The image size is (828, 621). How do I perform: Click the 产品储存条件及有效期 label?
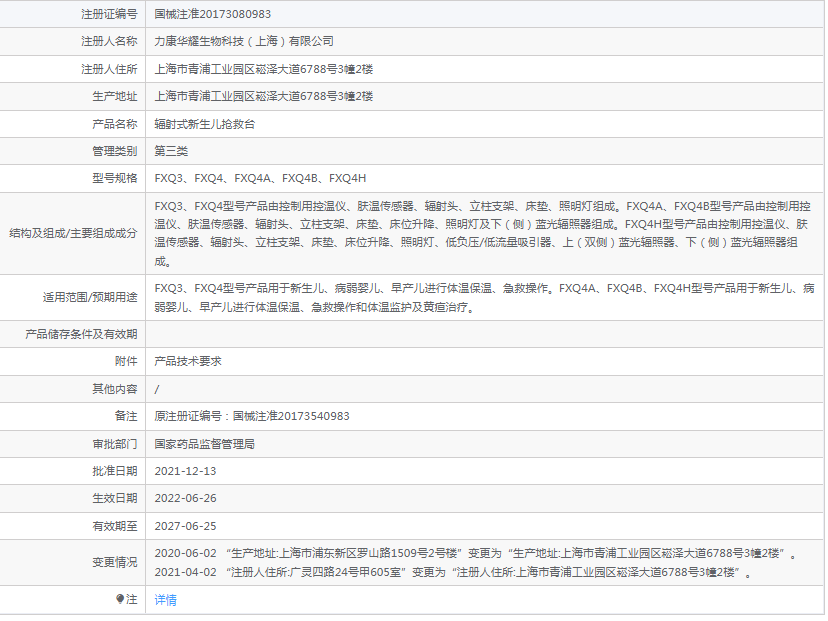coord(81,334)
